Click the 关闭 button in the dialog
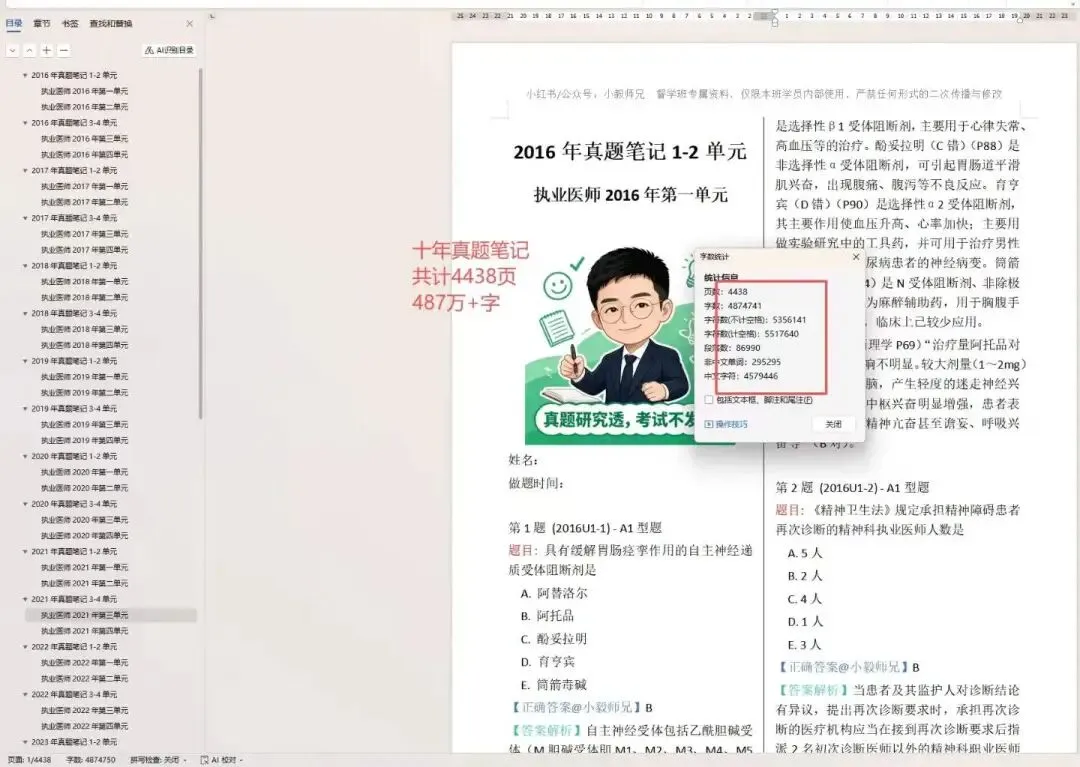The width and height of the screenshot is (1080, 767). coord(833,424)
